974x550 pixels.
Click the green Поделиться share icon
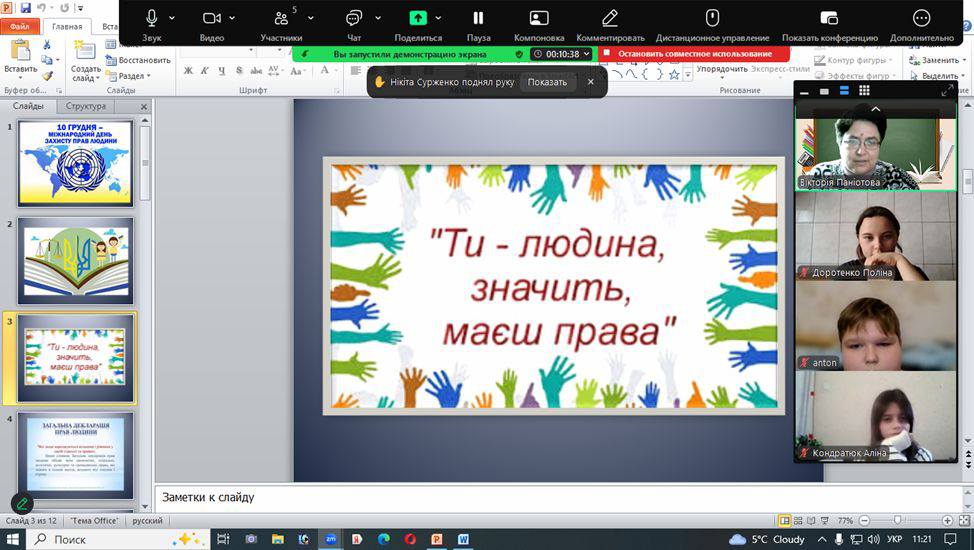[418, 18]
